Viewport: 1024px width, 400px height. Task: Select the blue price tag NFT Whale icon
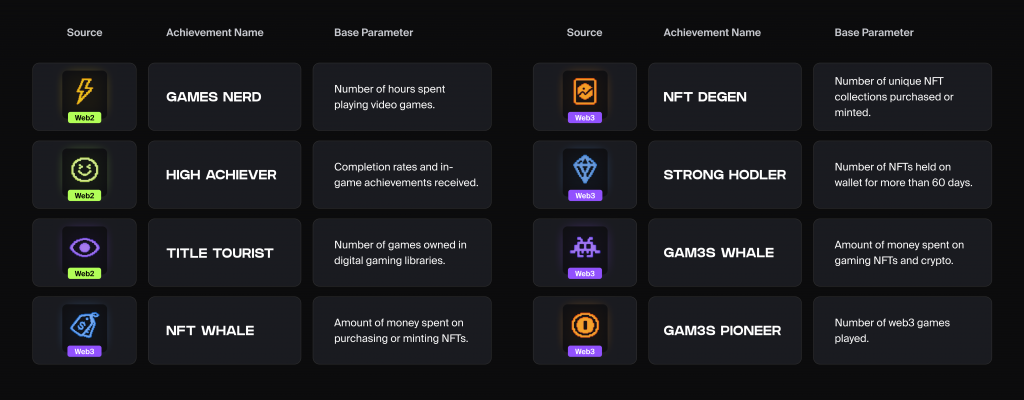(x=84, y=325)
